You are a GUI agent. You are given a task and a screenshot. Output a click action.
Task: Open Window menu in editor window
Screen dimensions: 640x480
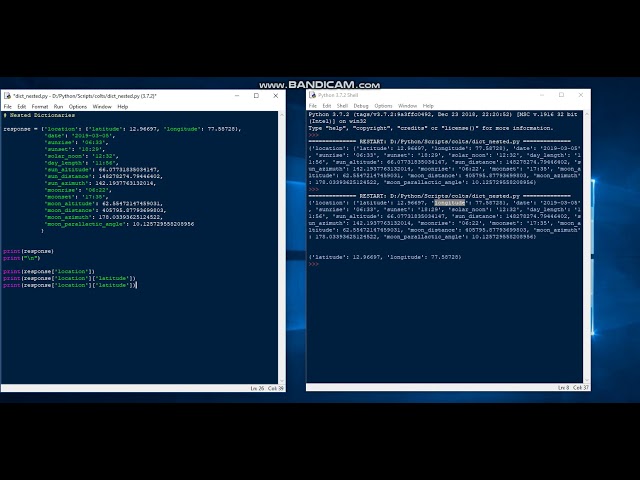(102, 107)
